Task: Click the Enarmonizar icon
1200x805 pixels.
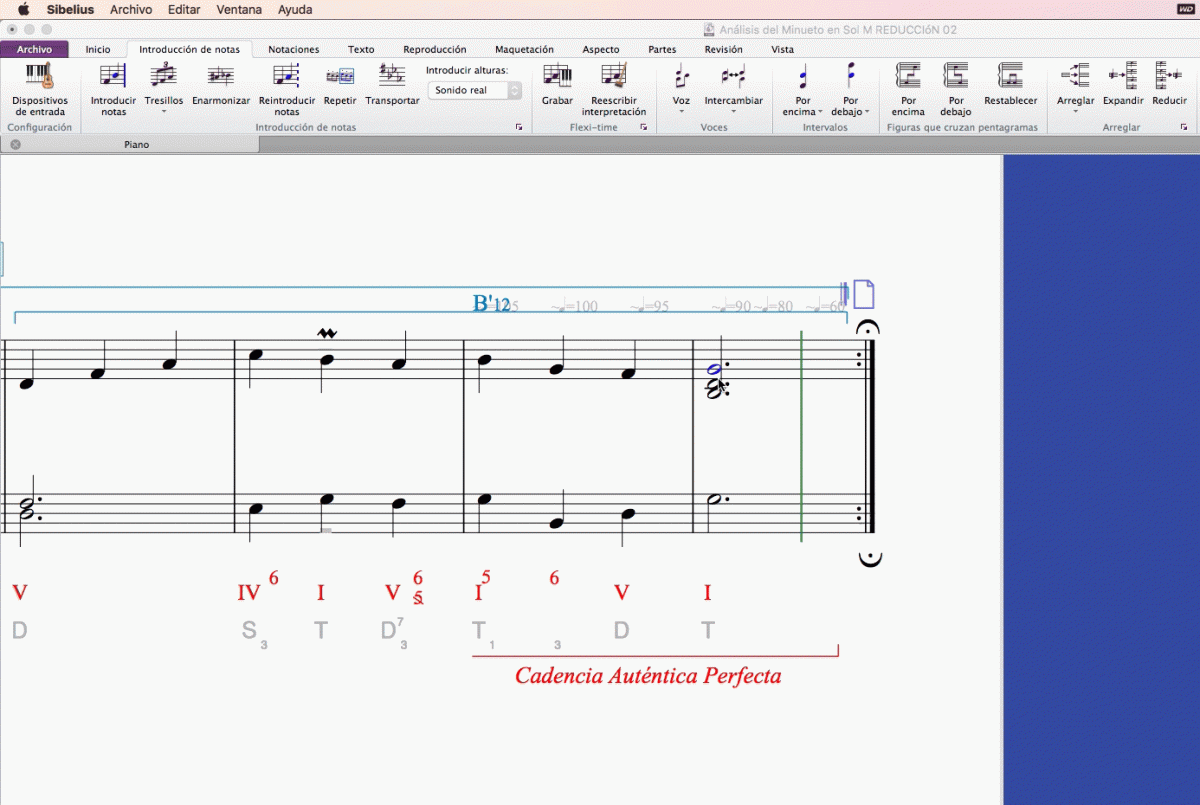Action: tap(220, 76)
